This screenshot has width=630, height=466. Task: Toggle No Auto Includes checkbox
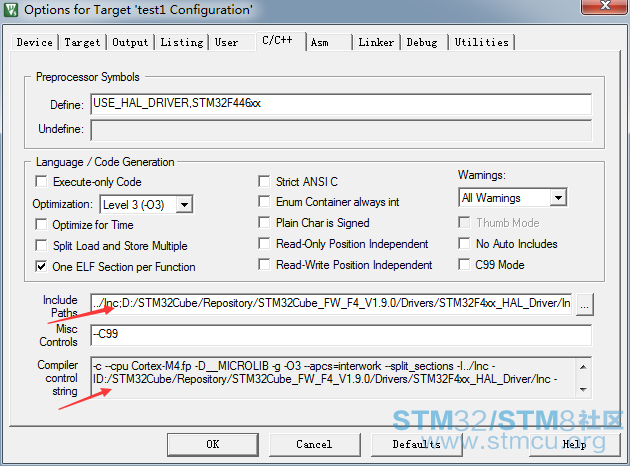click(464, 243)
